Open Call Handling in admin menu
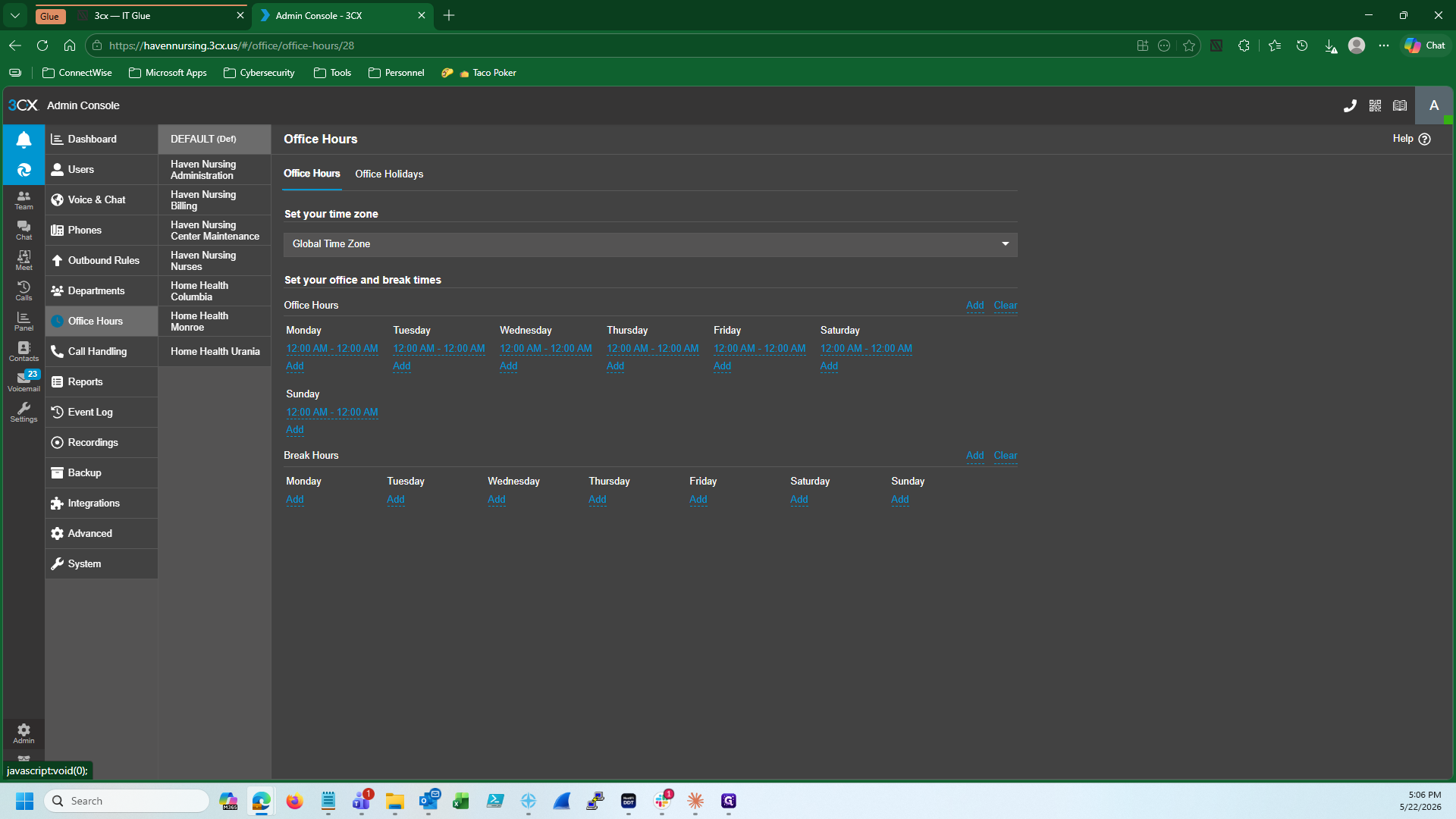Viewport: 1456px width, 819px height. pos(101,352)
